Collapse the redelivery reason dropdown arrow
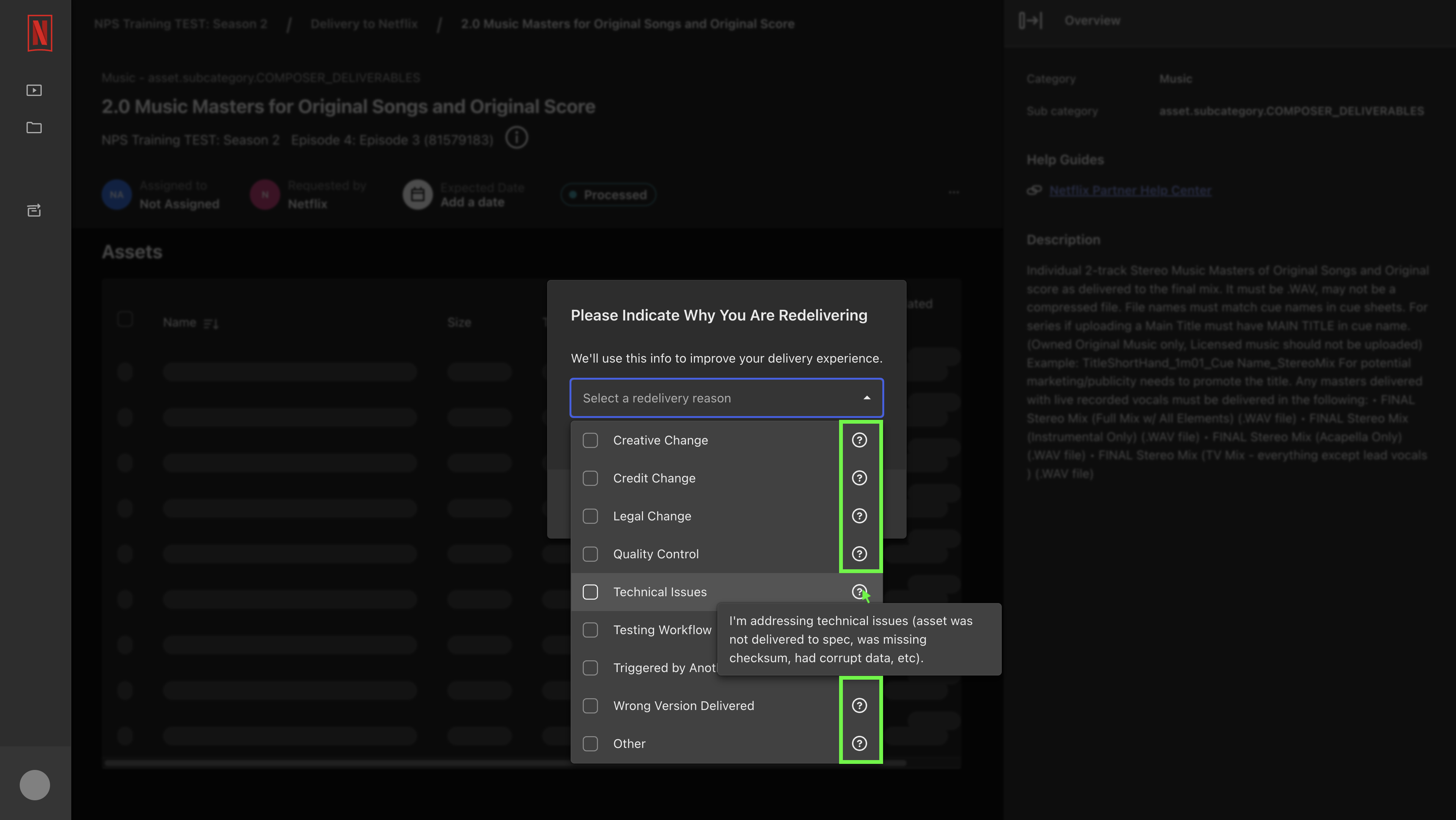The image size is (1456, 820). (x=866, y=398)
